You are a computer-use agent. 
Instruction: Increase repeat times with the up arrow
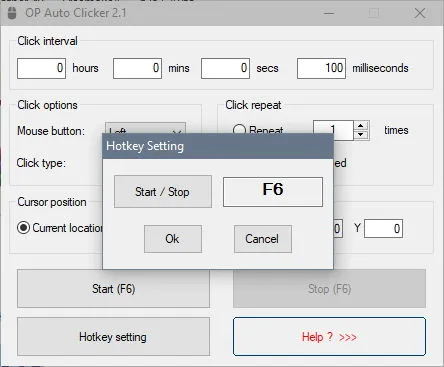[x=361, y=126]
